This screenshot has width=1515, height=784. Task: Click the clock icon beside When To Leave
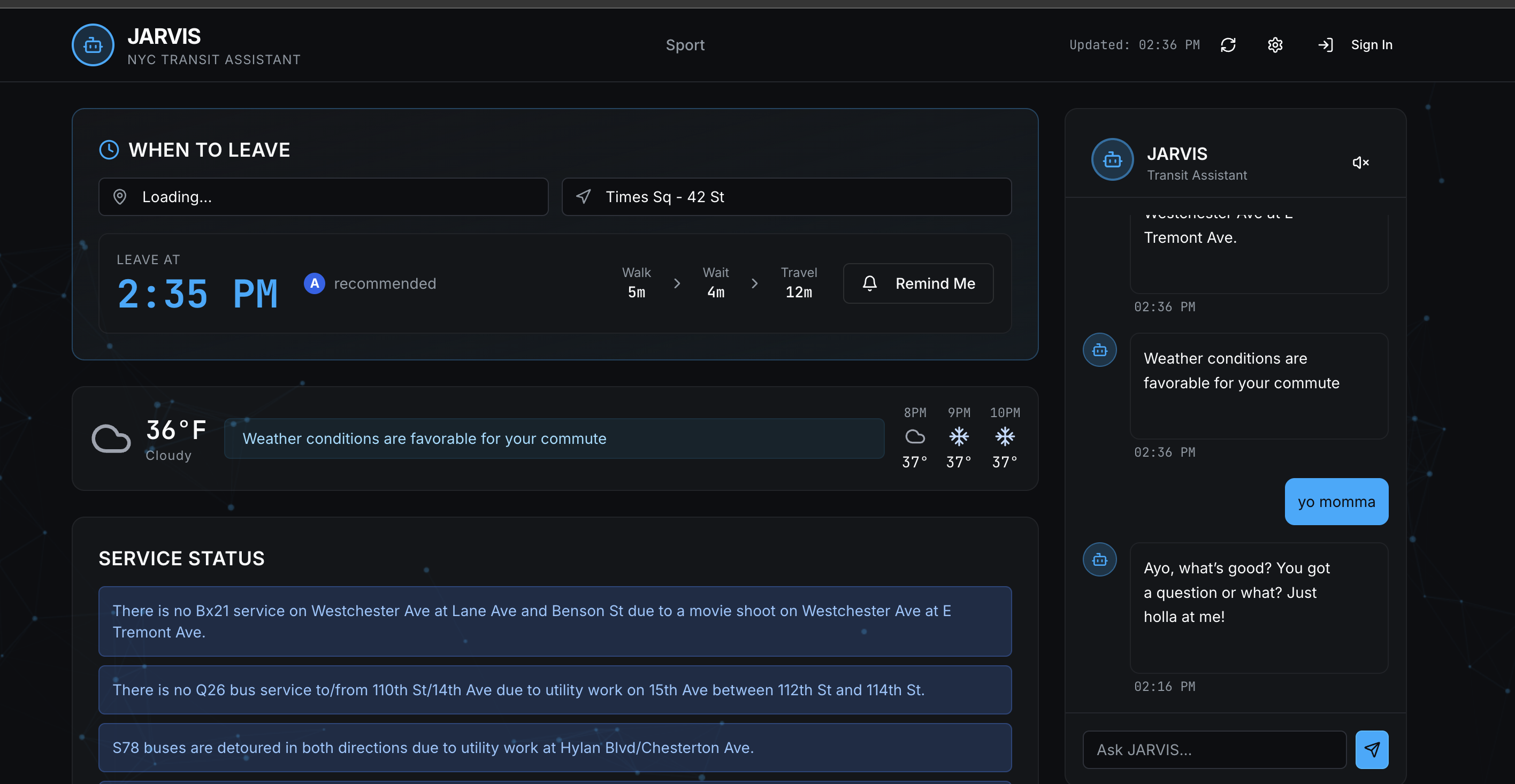pos(109,150)
